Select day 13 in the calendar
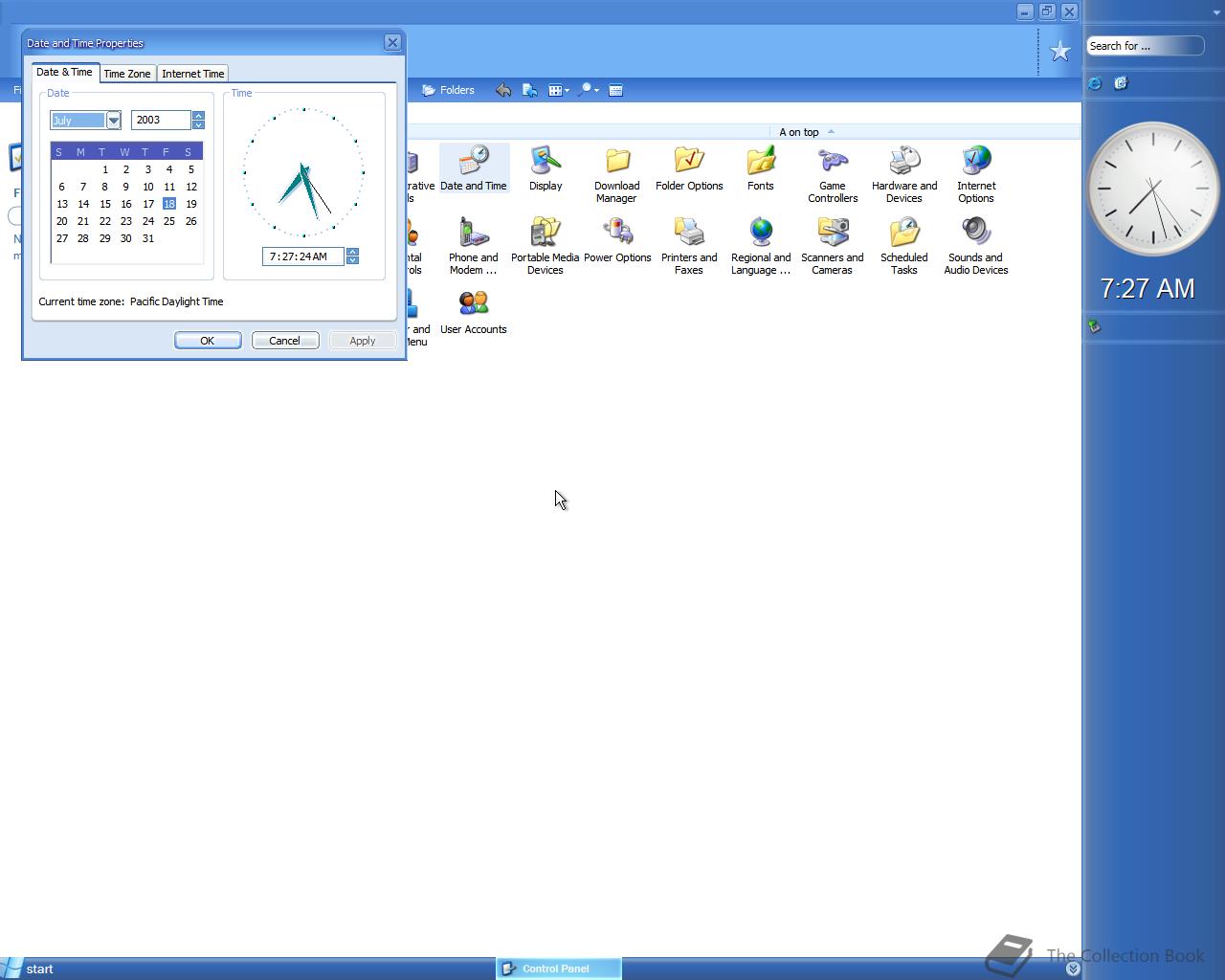This screenshot has height=980, width=1225. [61, 204]
